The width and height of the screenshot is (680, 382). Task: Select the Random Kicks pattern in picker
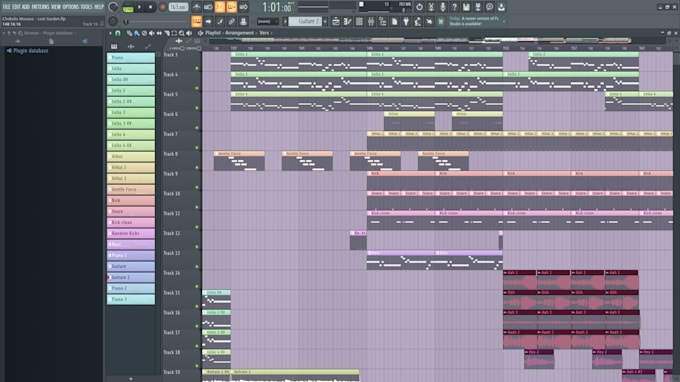coord(131,233)
